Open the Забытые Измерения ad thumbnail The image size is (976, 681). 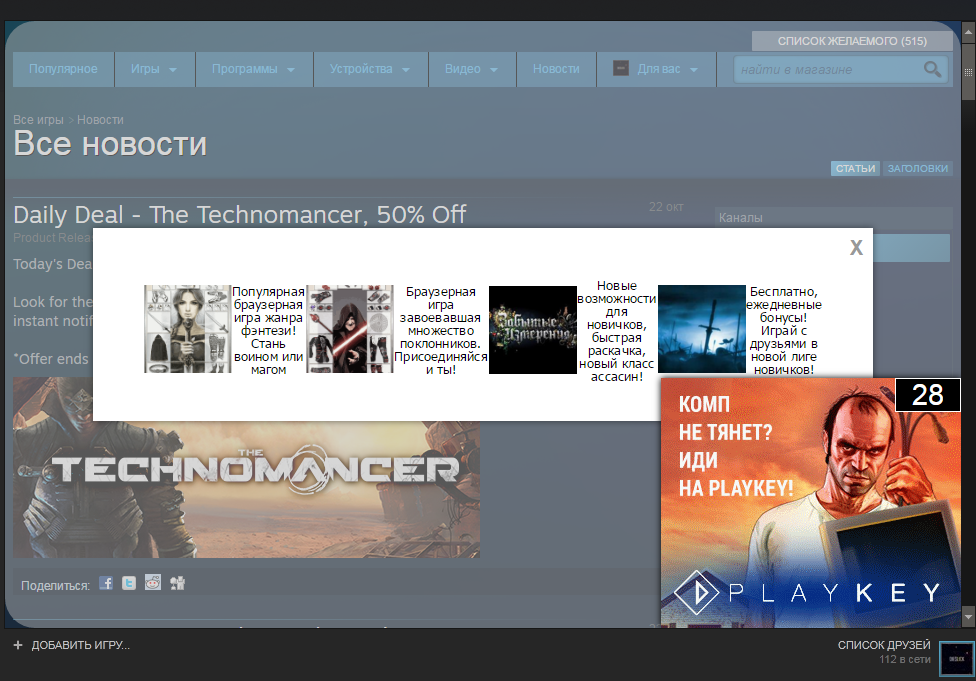[x=533, y=330]
